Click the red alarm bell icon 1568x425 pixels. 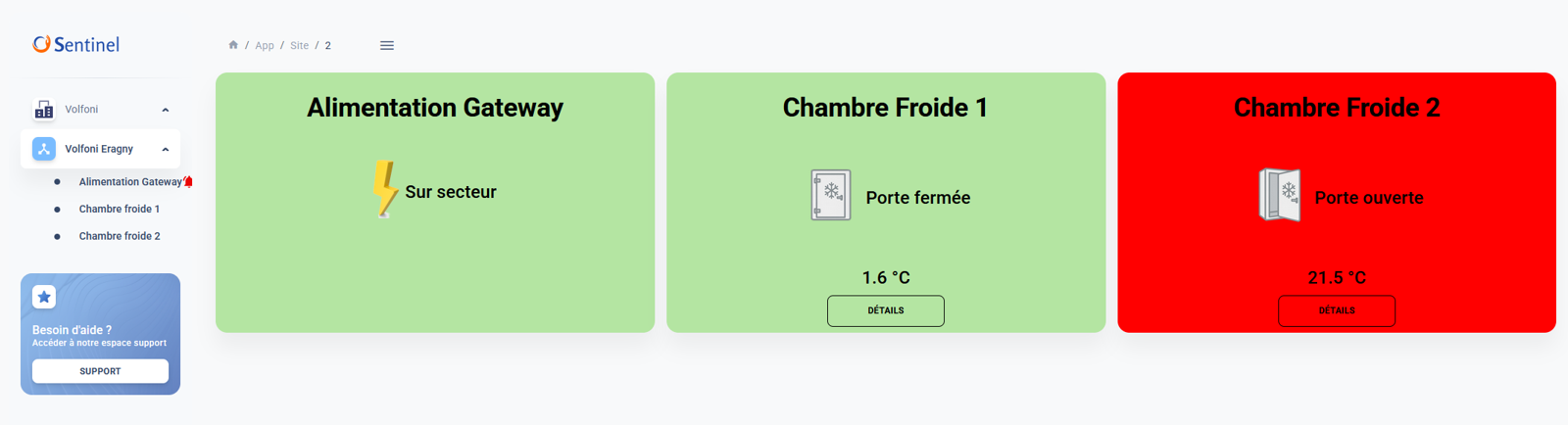point(188,181)
